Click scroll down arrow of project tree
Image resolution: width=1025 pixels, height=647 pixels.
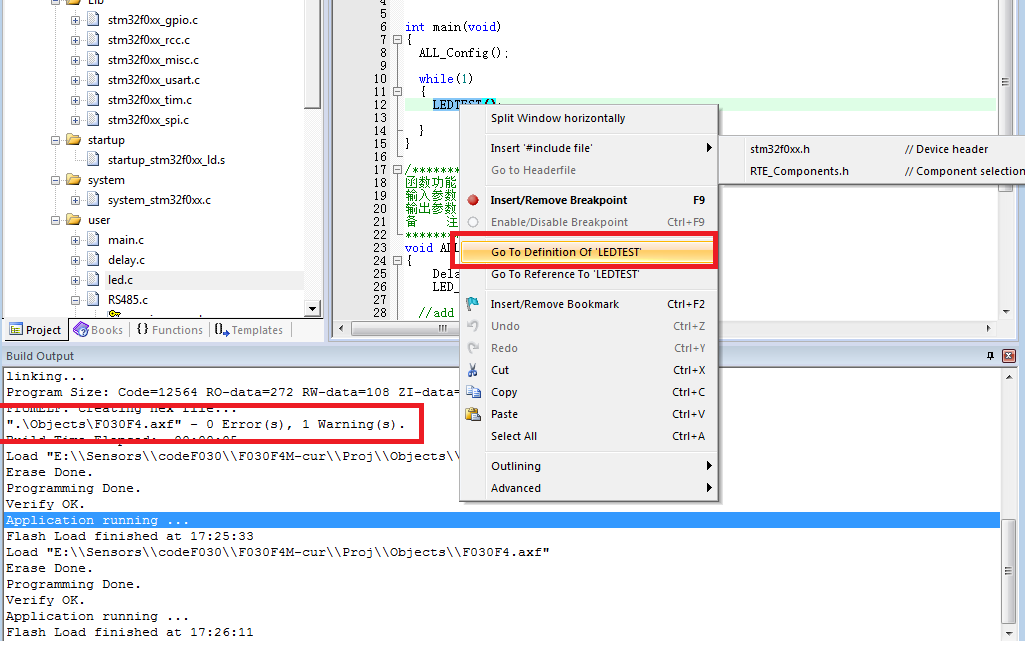[x=312, y=308]
